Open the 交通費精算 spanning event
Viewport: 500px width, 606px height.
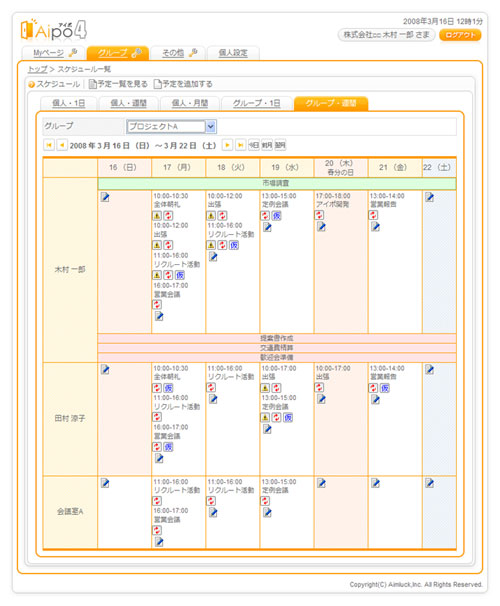coord(277,348)
